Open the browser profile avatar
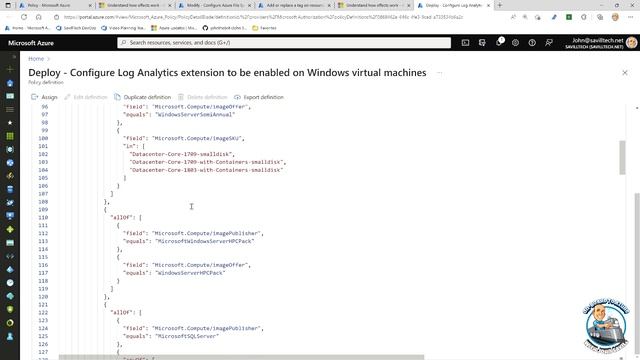 (615, 17)
